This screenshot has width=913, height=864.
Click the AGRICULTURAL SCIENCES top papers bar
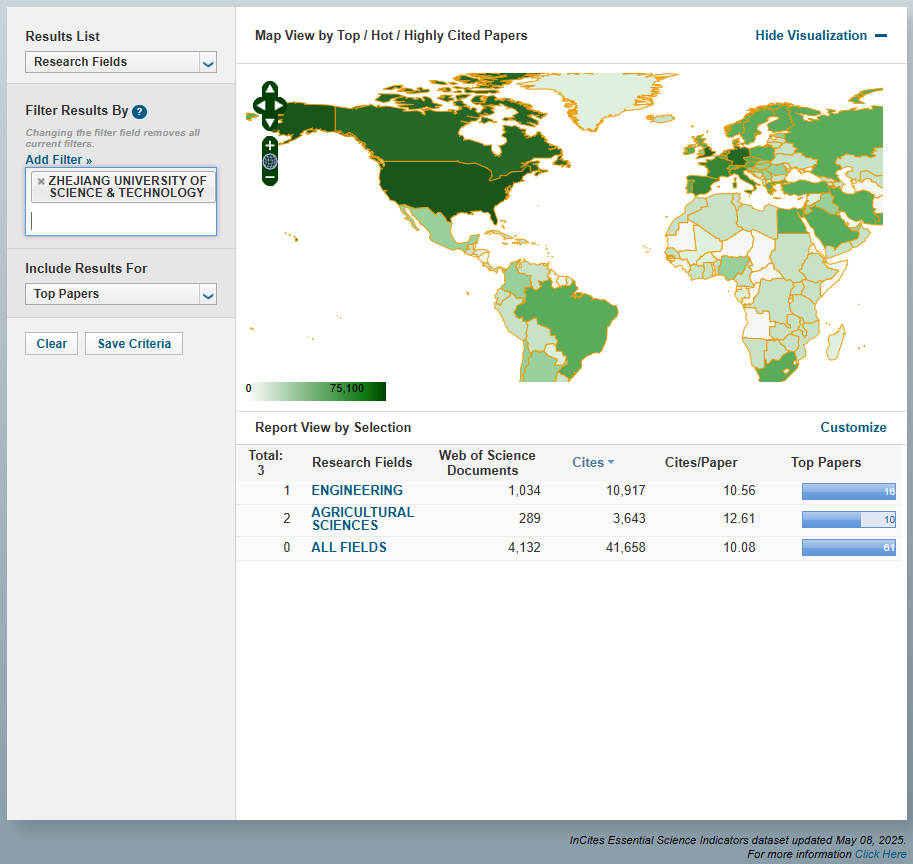tap(848, 520)
